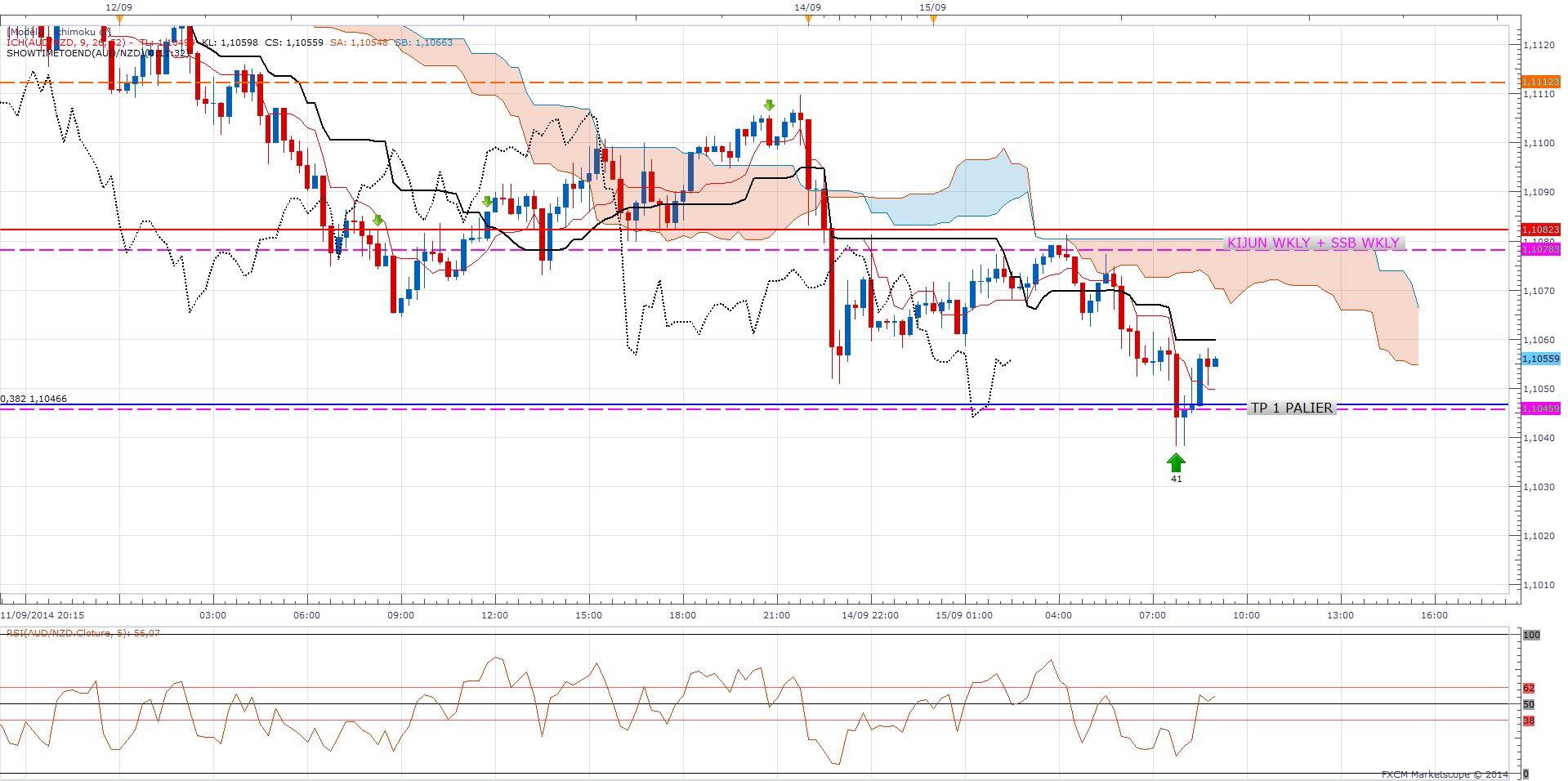Click the green down arrow near 21:00 peak
This screenshot has width=1568, height=781.
(x=769, y=105)
